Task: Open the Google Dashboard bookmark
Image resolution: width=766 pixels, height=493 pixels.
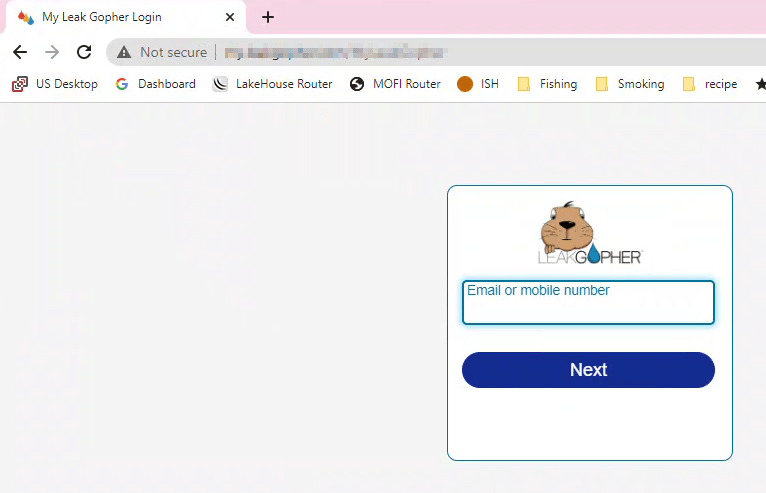Action: [156, 84]
